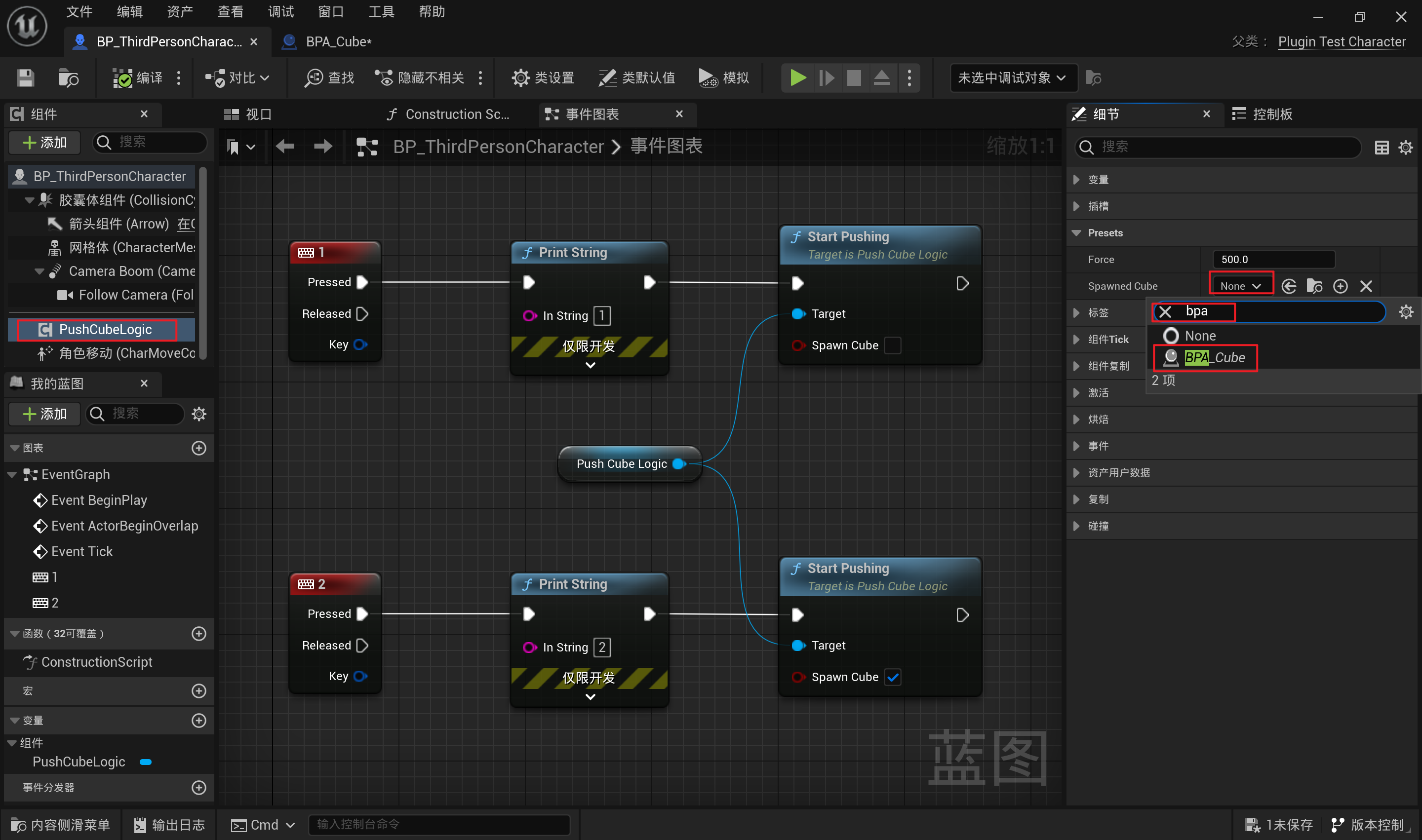The height and width of the screenshot is (840, 1422).
Task: Uncheck Spawn Cube on bottom Start Pushing node
Action: [893, 677]
